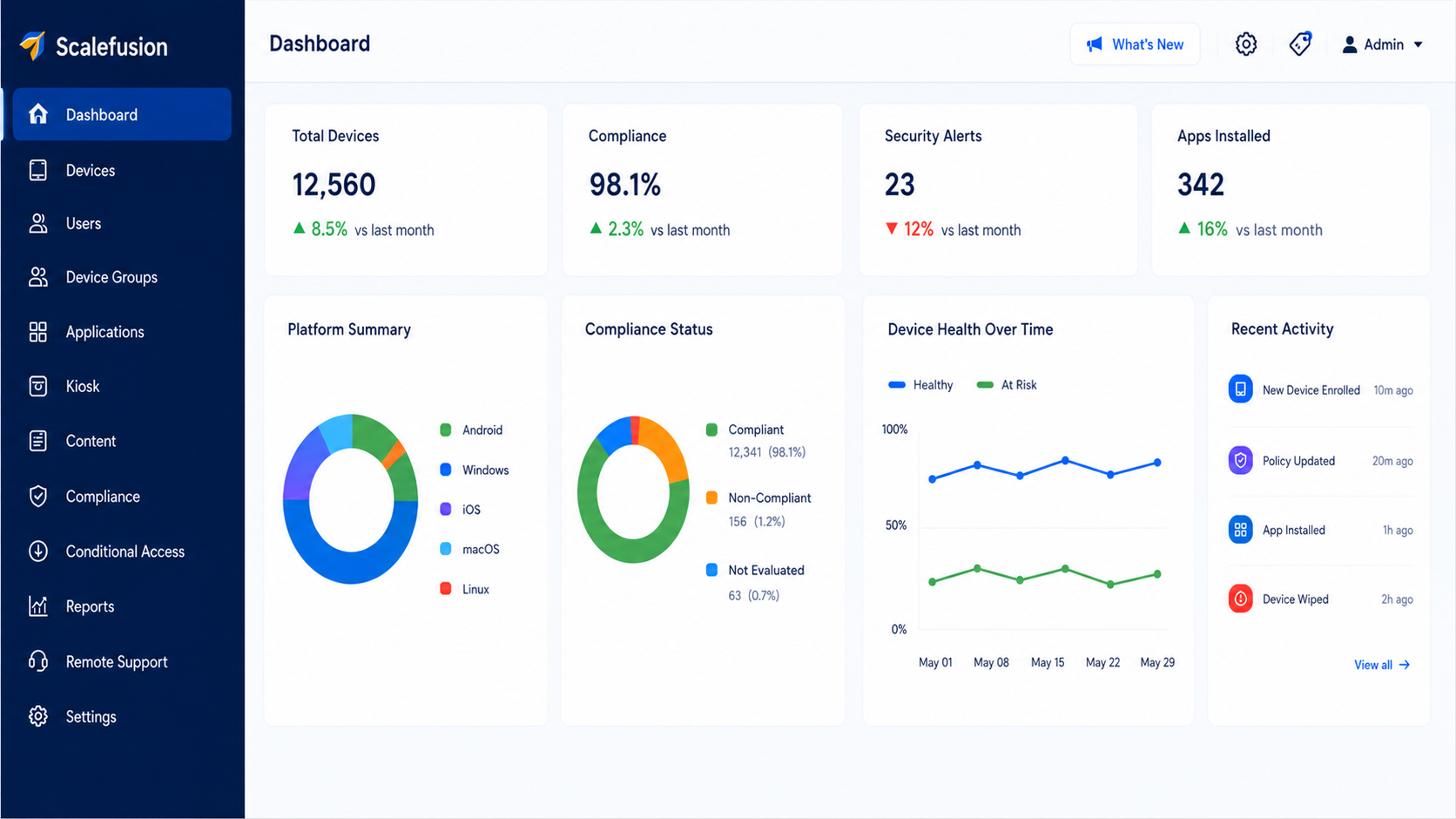Toggle the Healthy series in chart legend
Screen dimensions: 1456x819
(920, 385)
